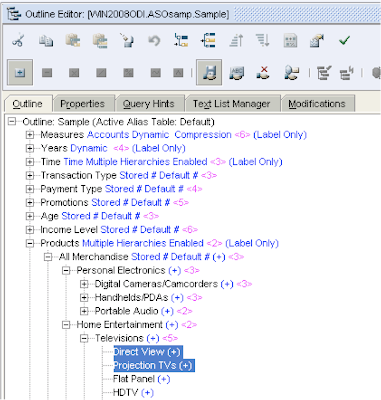Click the ABC rename icon

pos(236,72)
